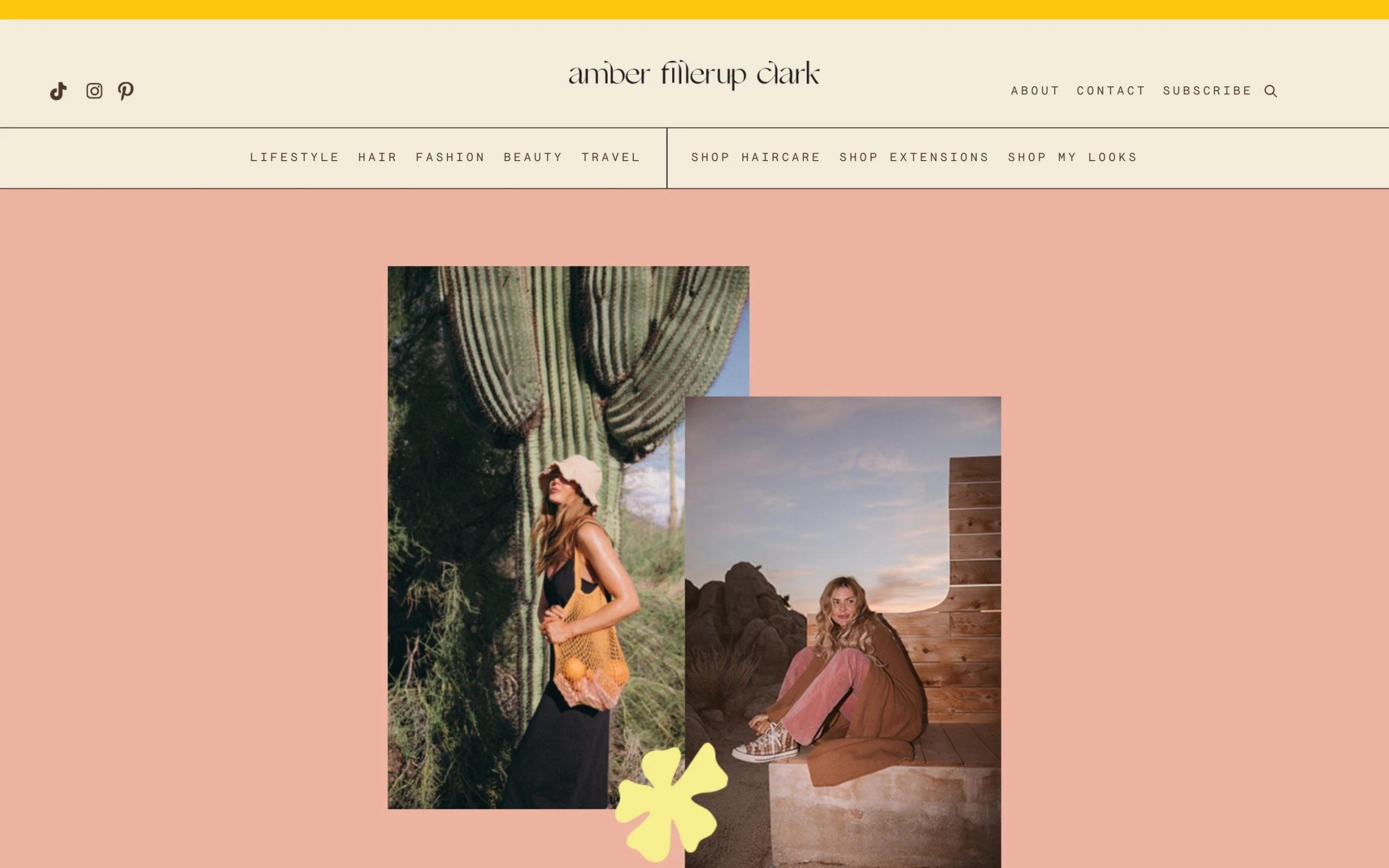Open the Pinterest social icon

point(126,91)
